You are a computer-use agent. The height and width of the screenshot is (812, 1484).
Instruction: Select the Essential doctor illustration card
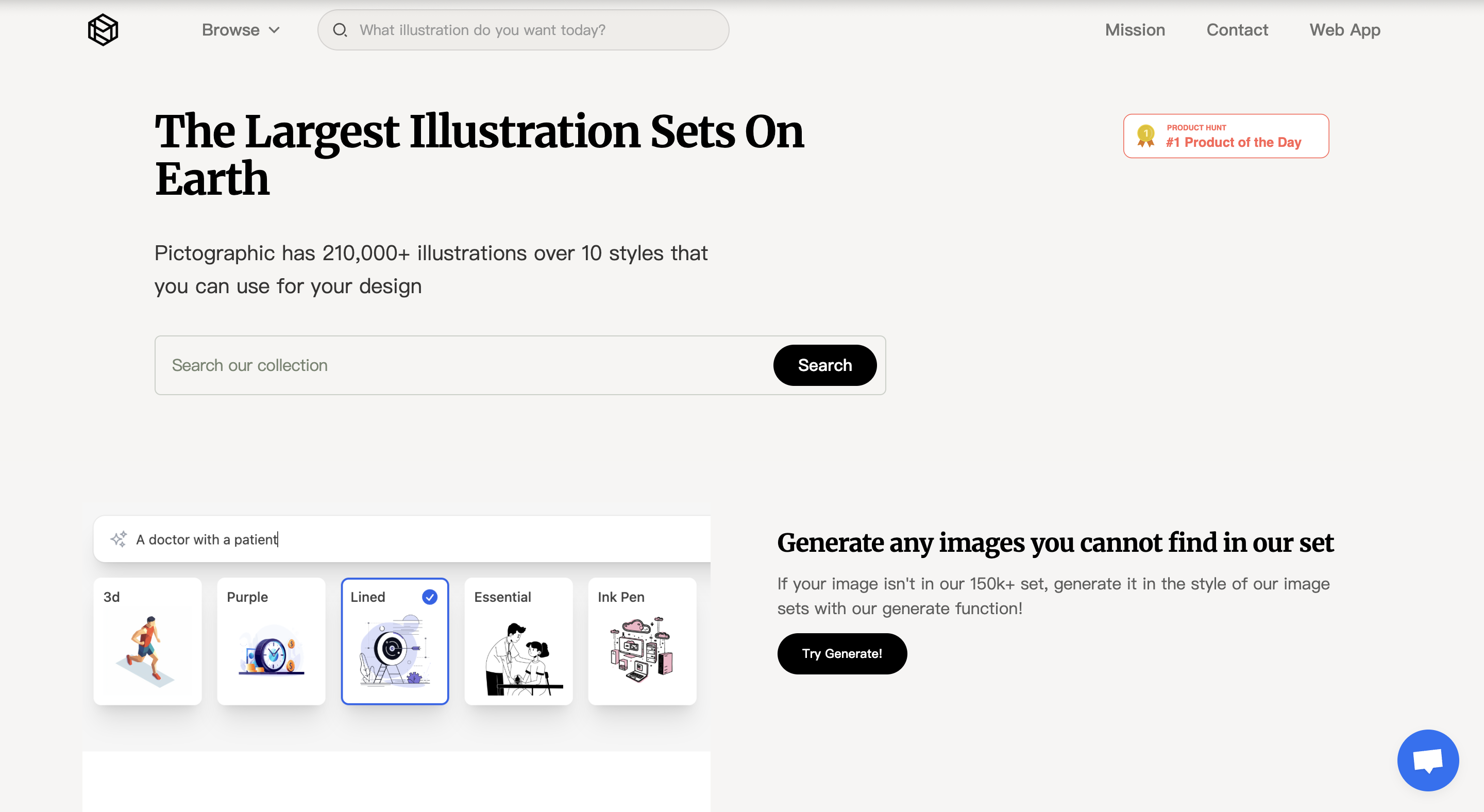click(x=518, y=641)
